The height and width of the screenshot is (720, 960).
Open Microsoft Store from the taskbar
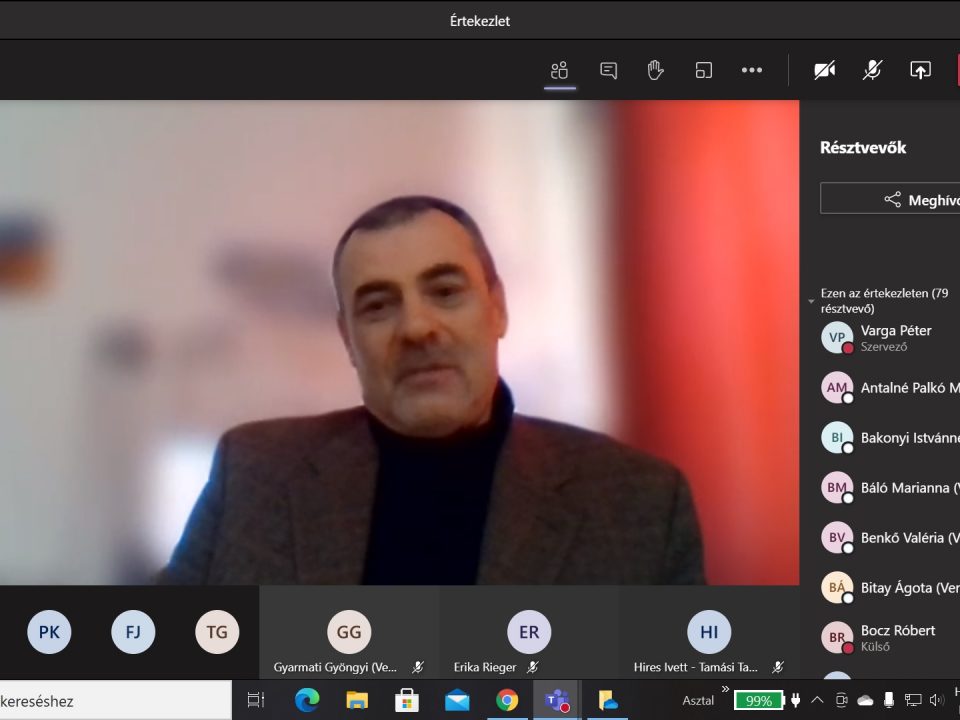pyautogui.click(x=407, y=700)
